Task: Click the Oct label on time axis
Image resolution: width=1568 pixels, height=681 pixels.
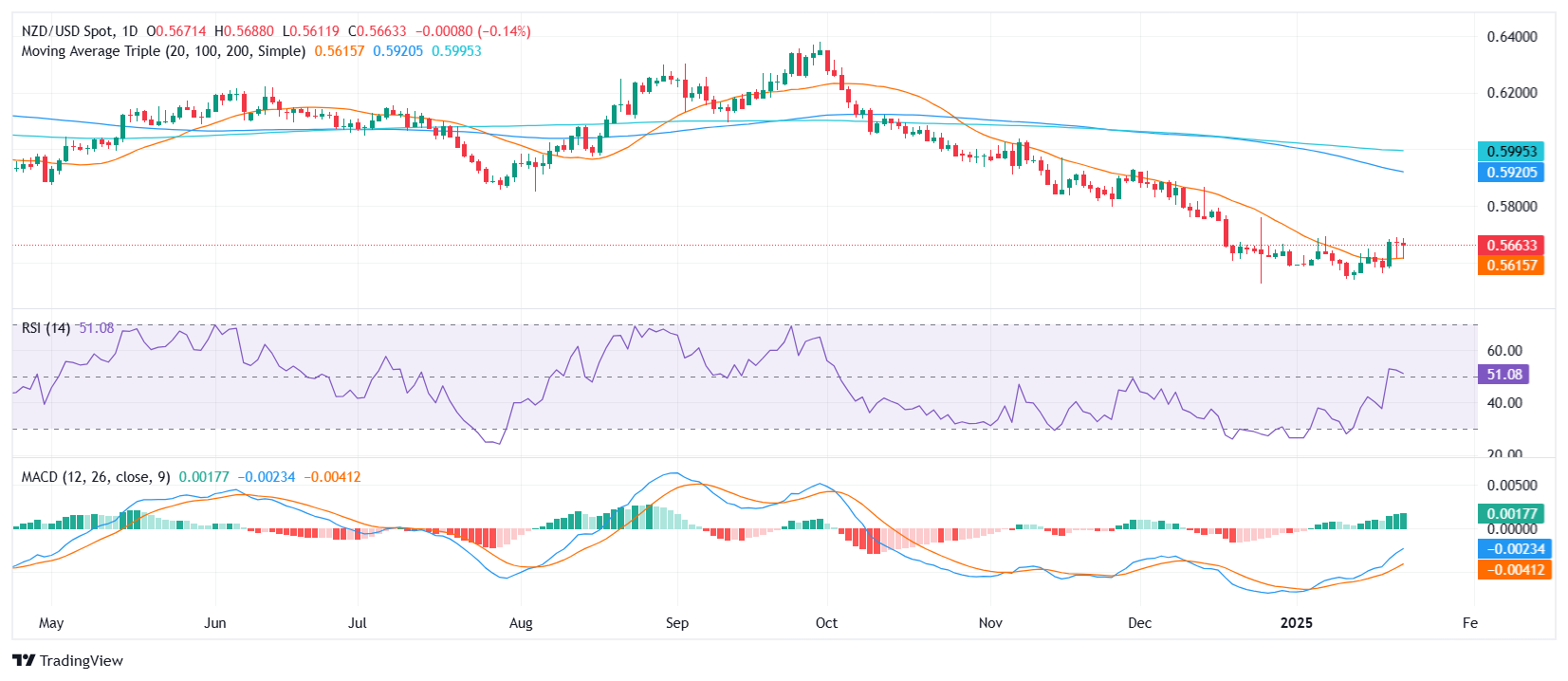Action: (x=826, y=623)
